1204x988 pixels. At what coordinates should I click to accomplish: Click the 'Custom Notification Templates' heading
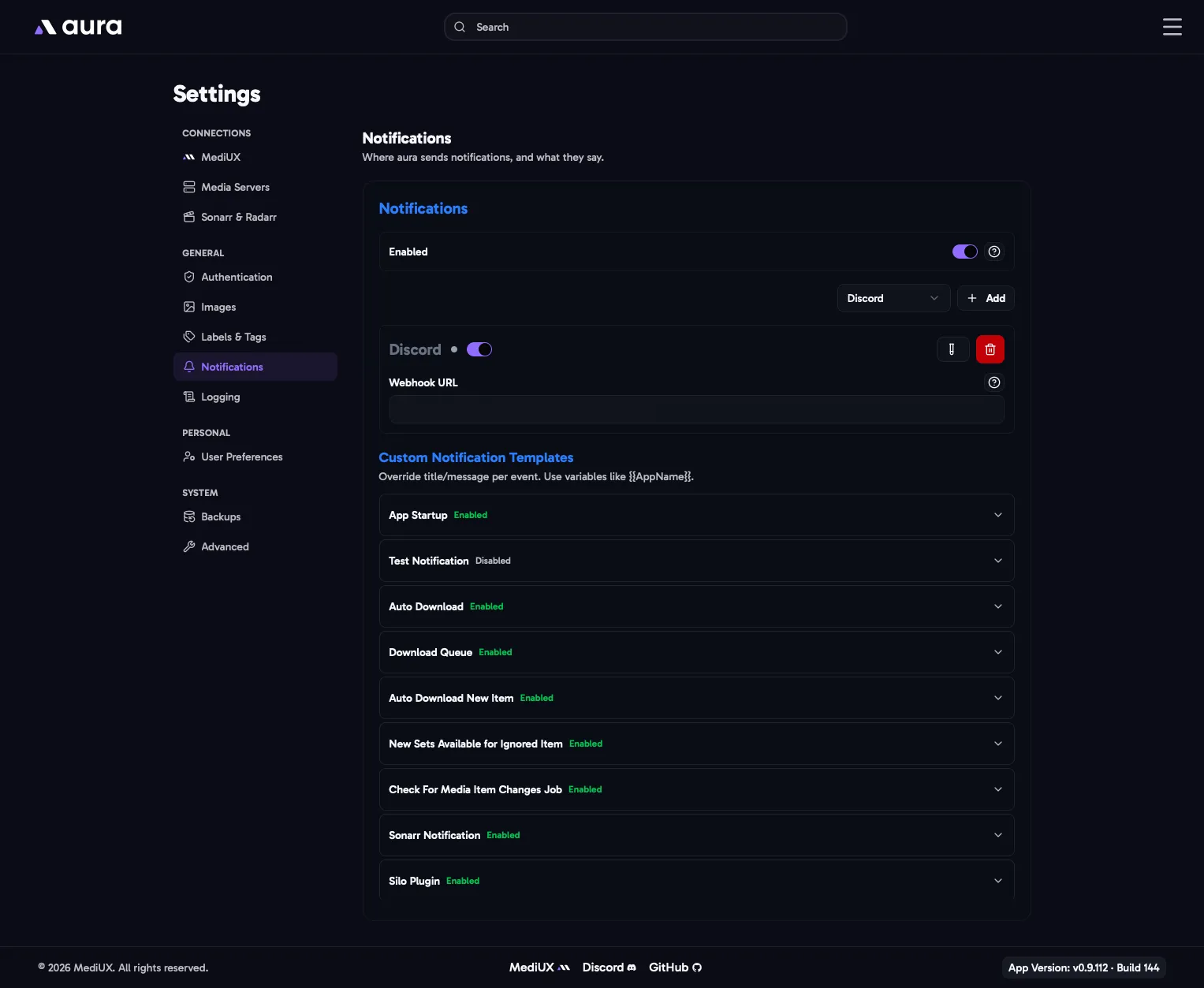(x=476, y=457)
